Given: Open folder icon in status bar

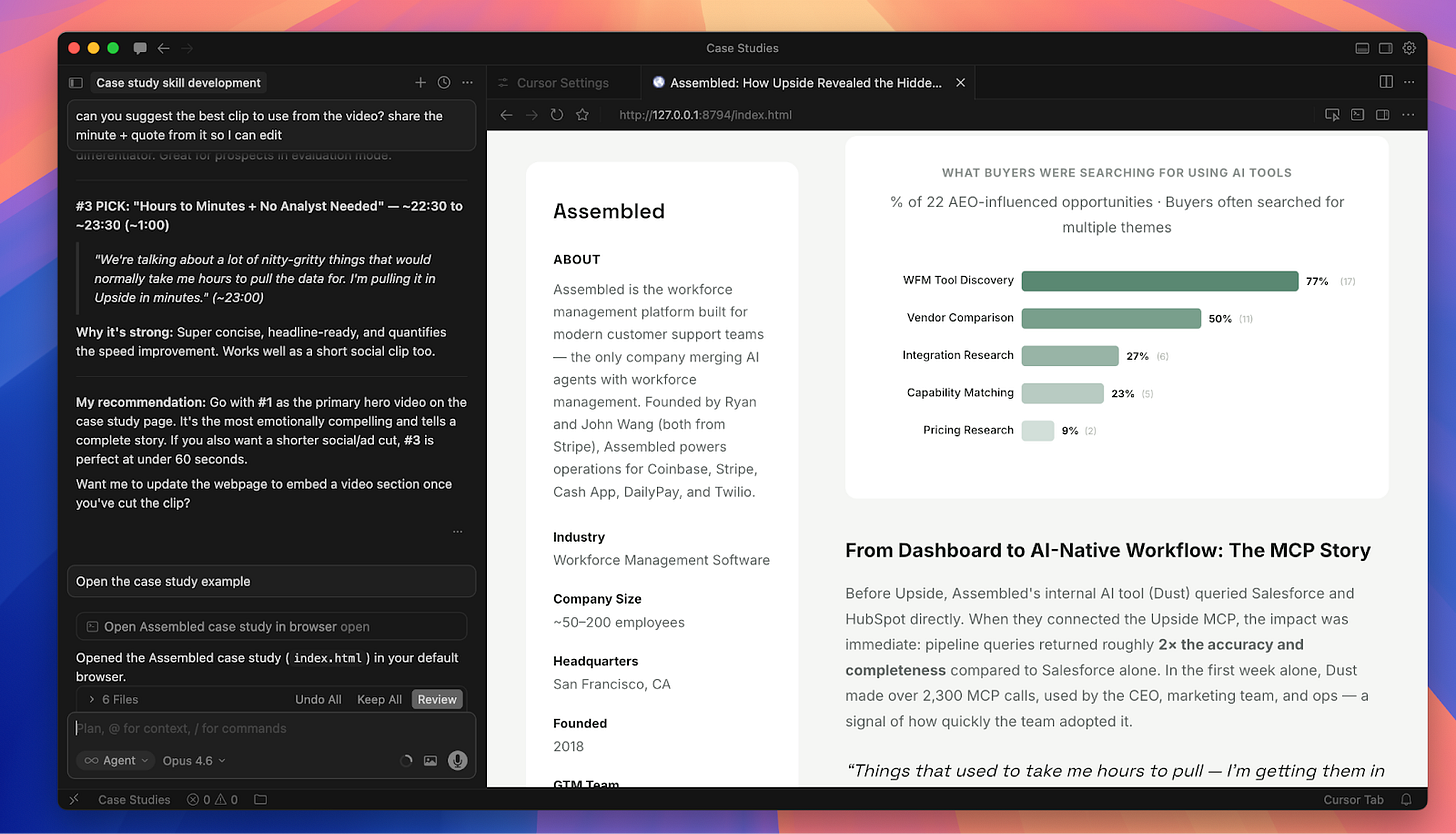Looking at the screenshot, I should pos(260,800).
